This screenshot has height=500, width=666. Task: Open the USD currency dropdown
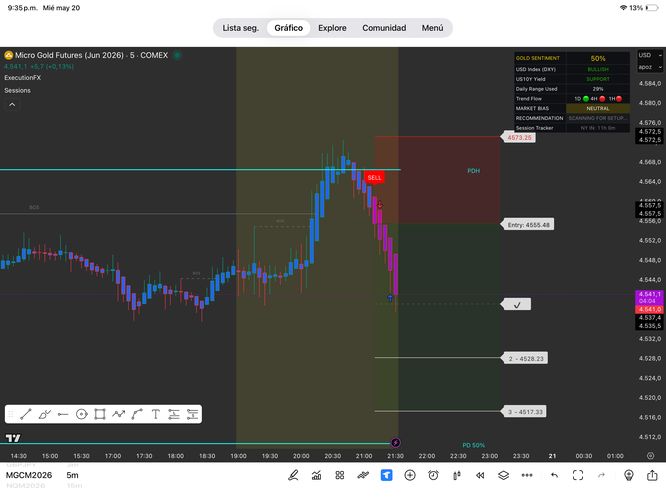tap(650, 55)
